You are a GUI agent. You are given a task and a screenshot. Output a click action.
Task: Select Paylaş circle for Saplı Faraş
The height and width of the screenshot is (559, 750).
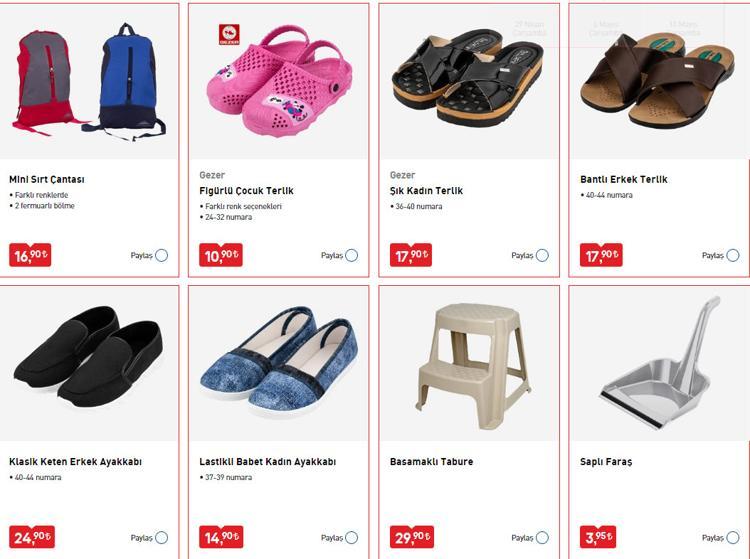pos(732,537)
